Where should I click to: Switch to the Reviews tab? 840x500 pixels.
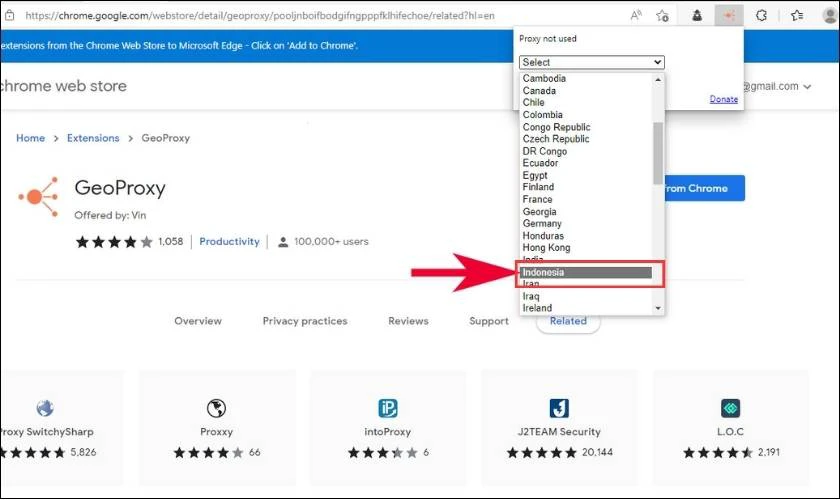[x=408, y=321]
